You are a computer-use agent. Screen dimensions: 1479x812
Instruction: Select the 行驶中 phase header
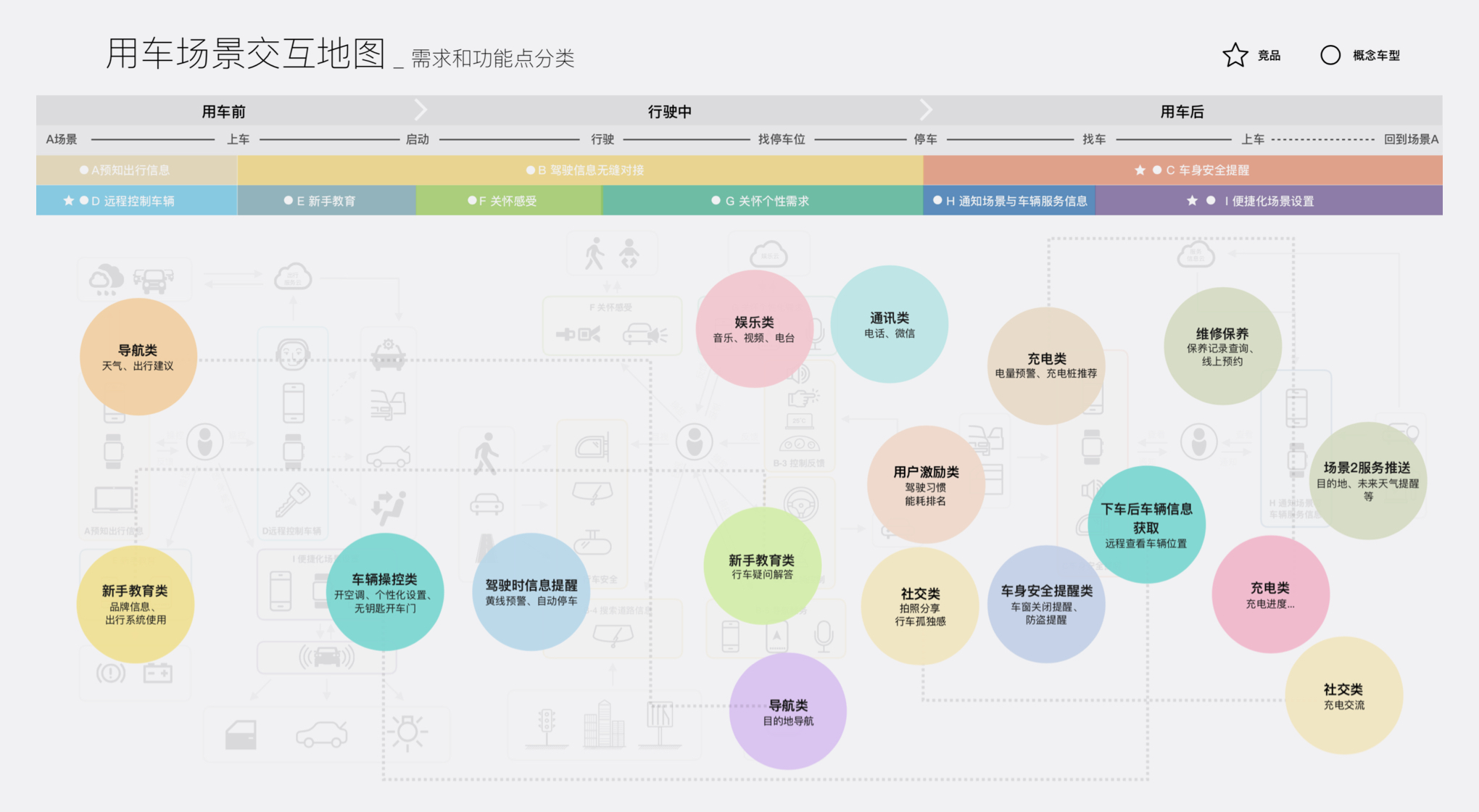[669, 111]
